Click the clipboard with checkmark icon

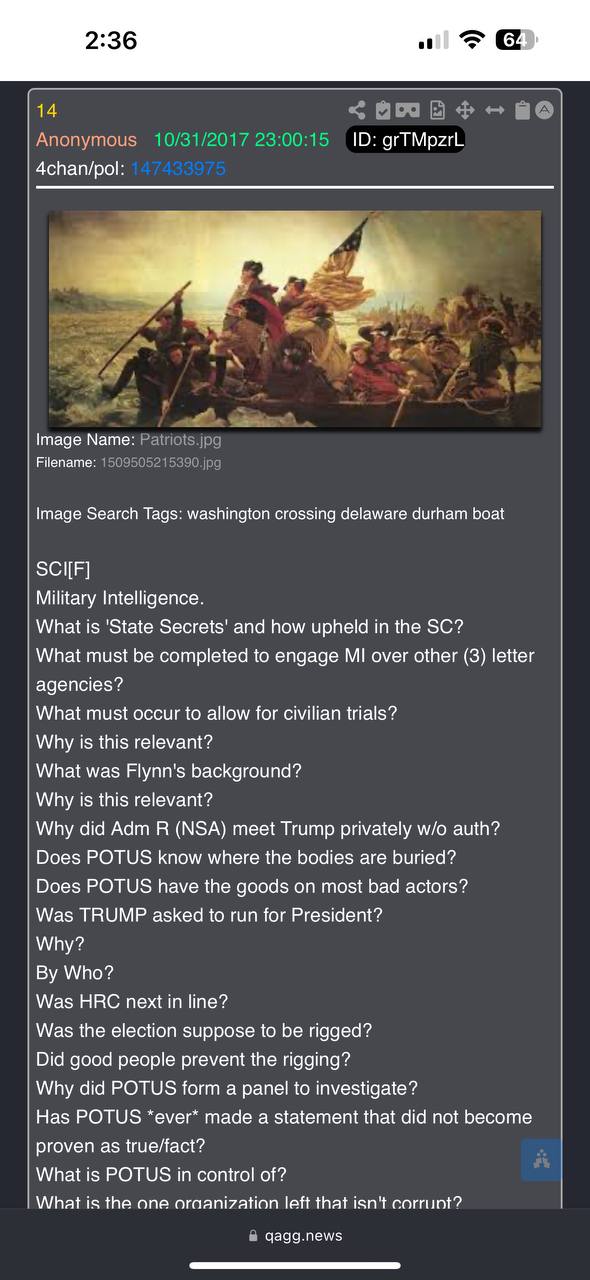tap(383, 111)
